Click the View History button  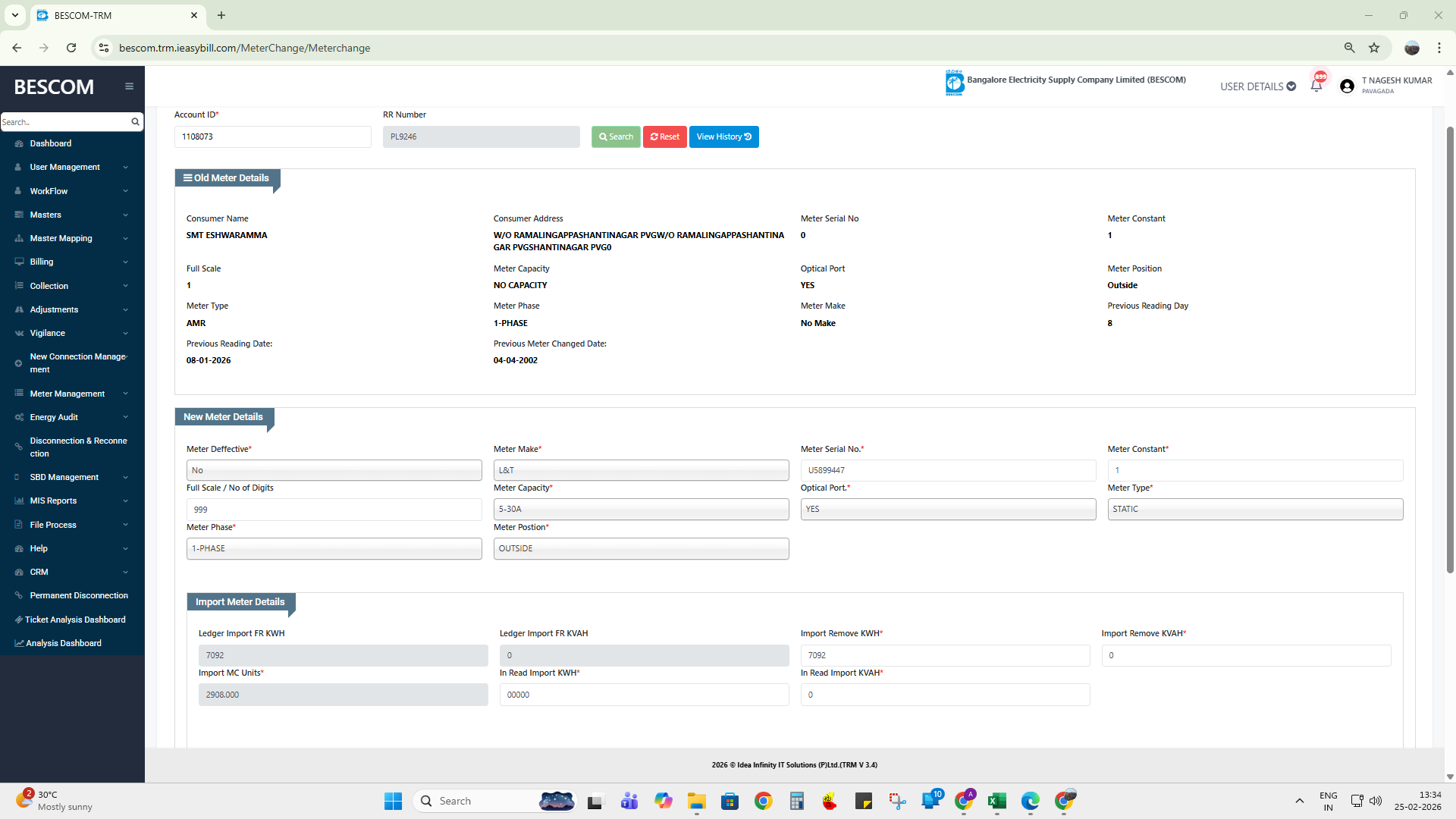point(723,136)
